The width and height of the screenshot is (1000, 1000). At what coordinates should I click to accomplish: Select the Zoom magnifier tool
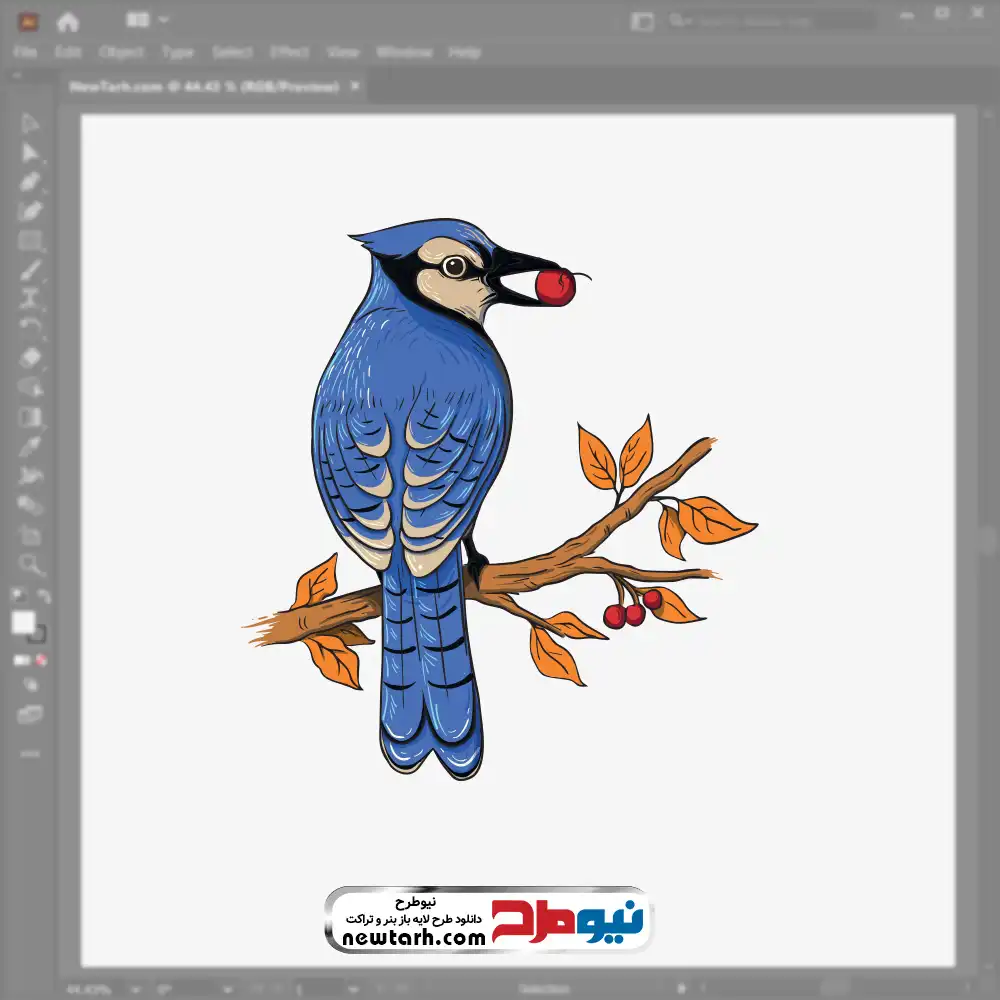tap(30, 564)
